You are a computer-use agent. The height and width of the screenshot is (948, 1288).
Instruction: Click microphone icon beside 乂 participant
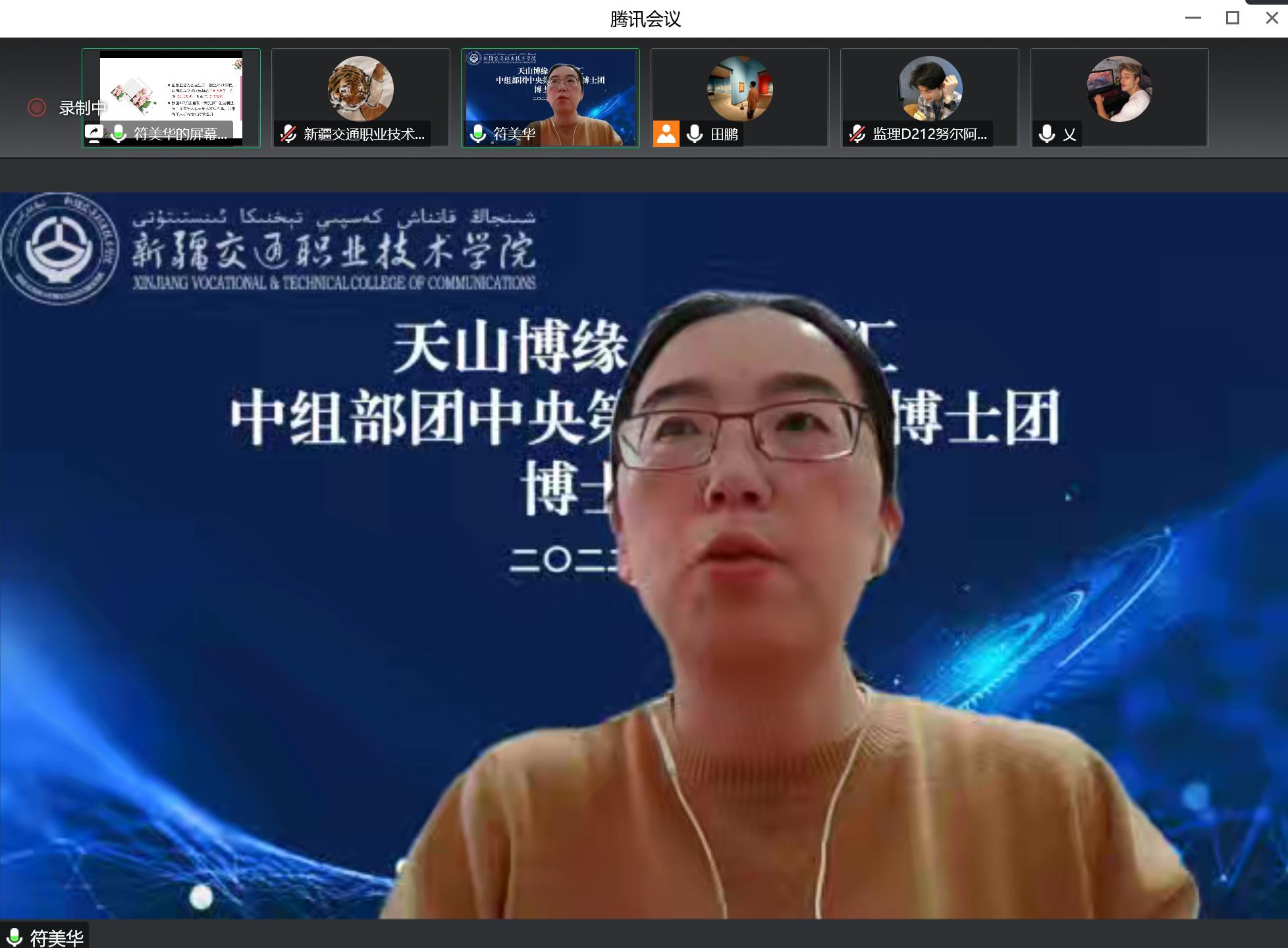coord(1046,134)
